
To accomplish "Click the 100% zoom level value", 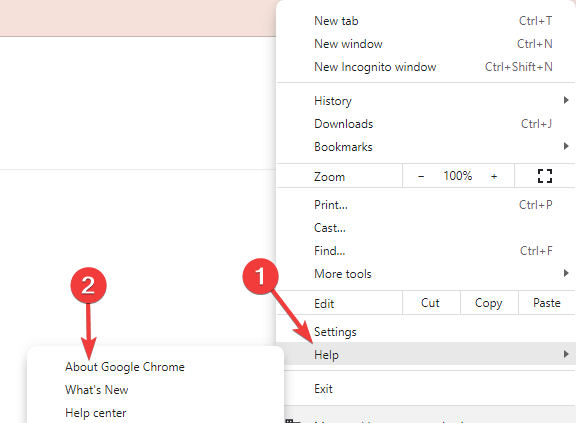I will (457, 176).
